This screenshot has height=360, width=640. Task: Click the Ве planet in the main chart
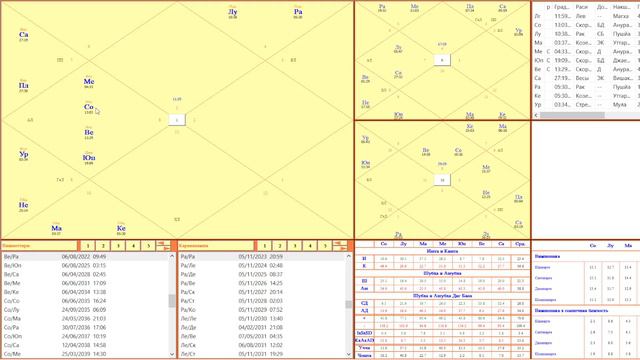pyautogui.click(x=89, y=133)
